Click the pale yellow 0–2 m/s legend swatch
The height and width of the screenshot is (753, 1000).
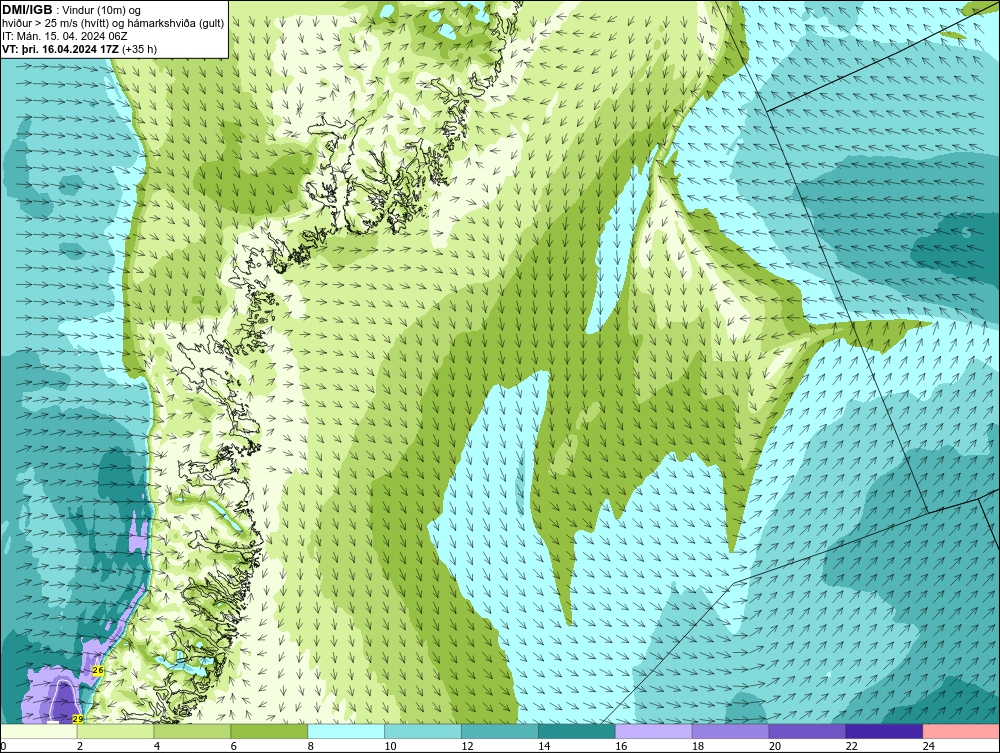(x=38, y=731)
